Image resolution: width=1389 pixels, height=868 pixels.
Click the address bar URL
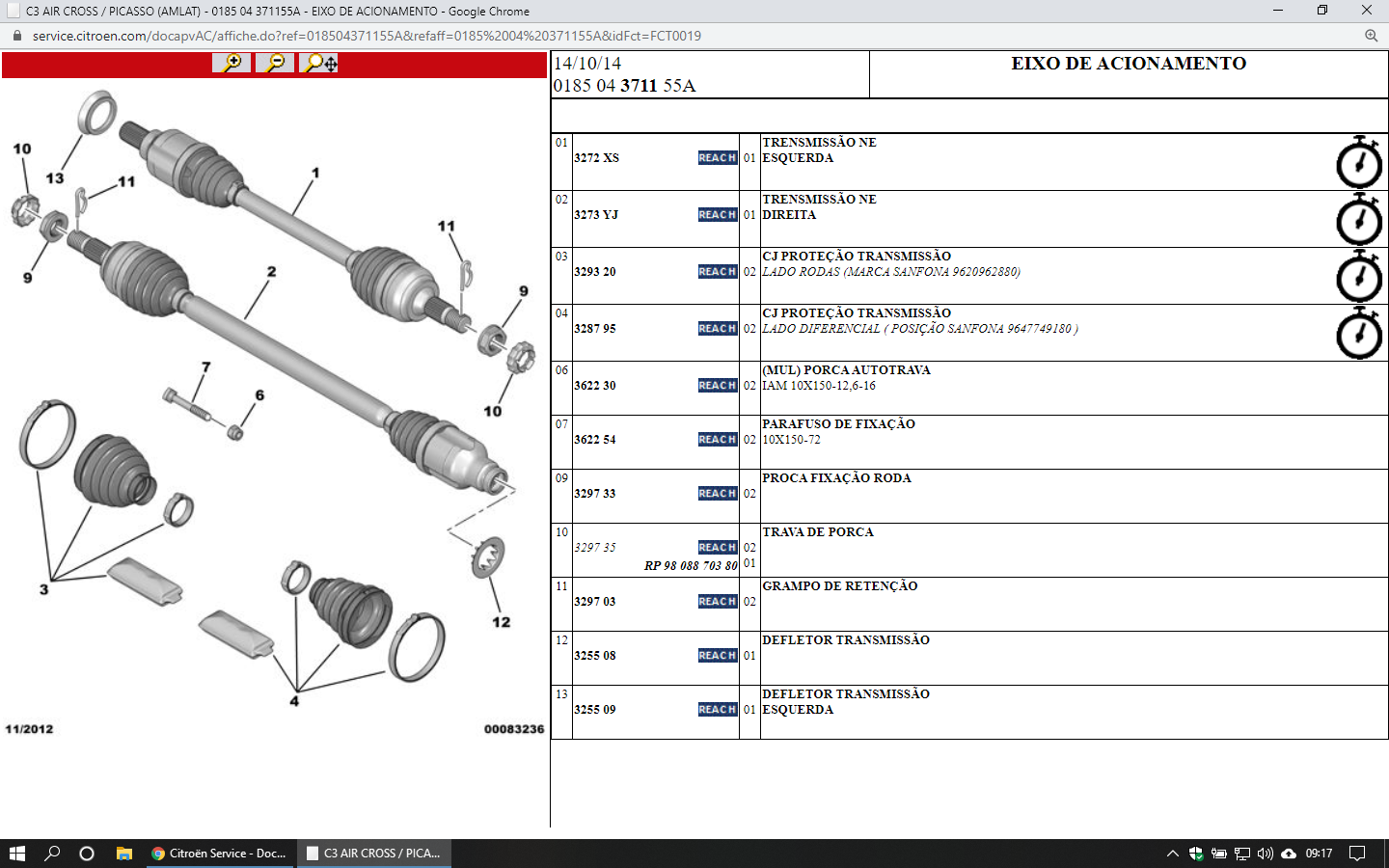[367, 36]
